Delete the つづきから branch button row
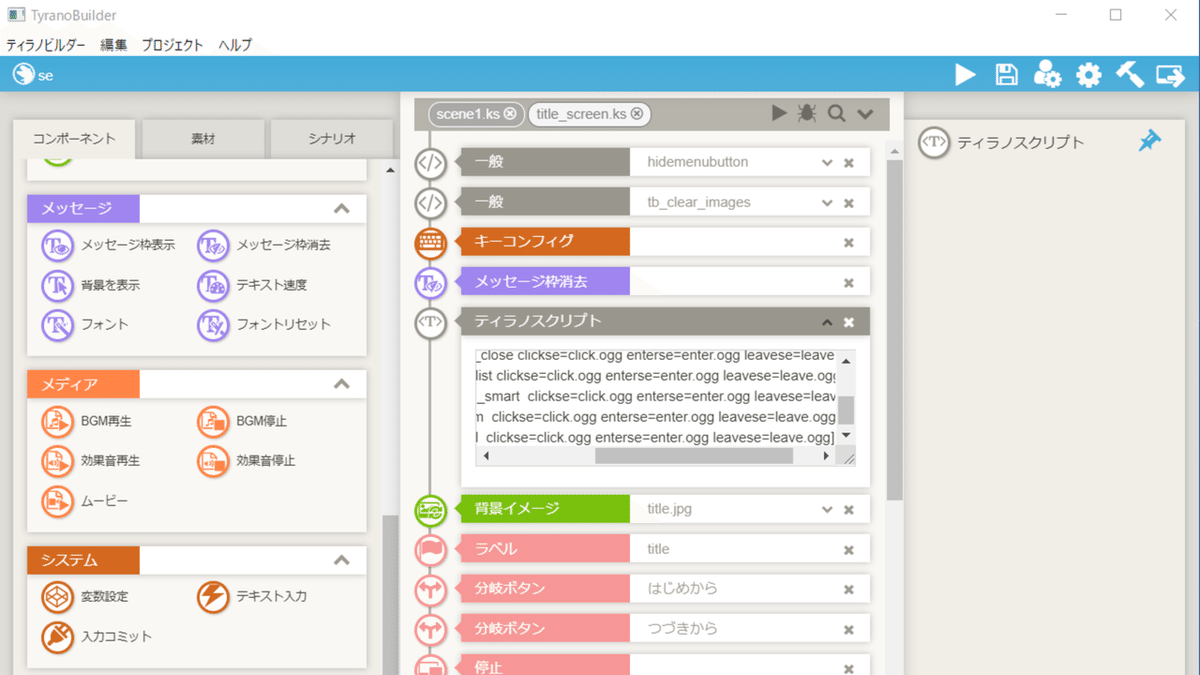 point(849,630)
